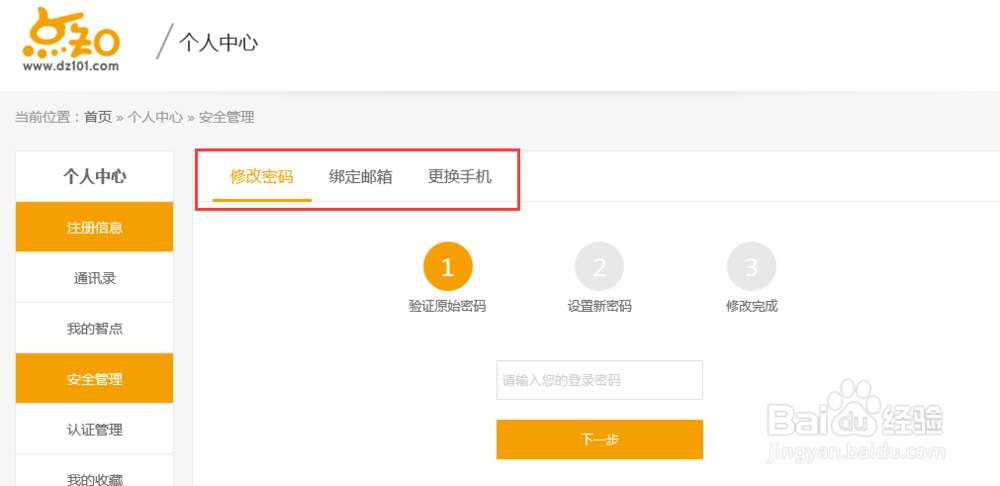This screenshot has width=1000, height=486.
Task: Go to 首页 breadcrumb link
Action: tap(98, 117)
